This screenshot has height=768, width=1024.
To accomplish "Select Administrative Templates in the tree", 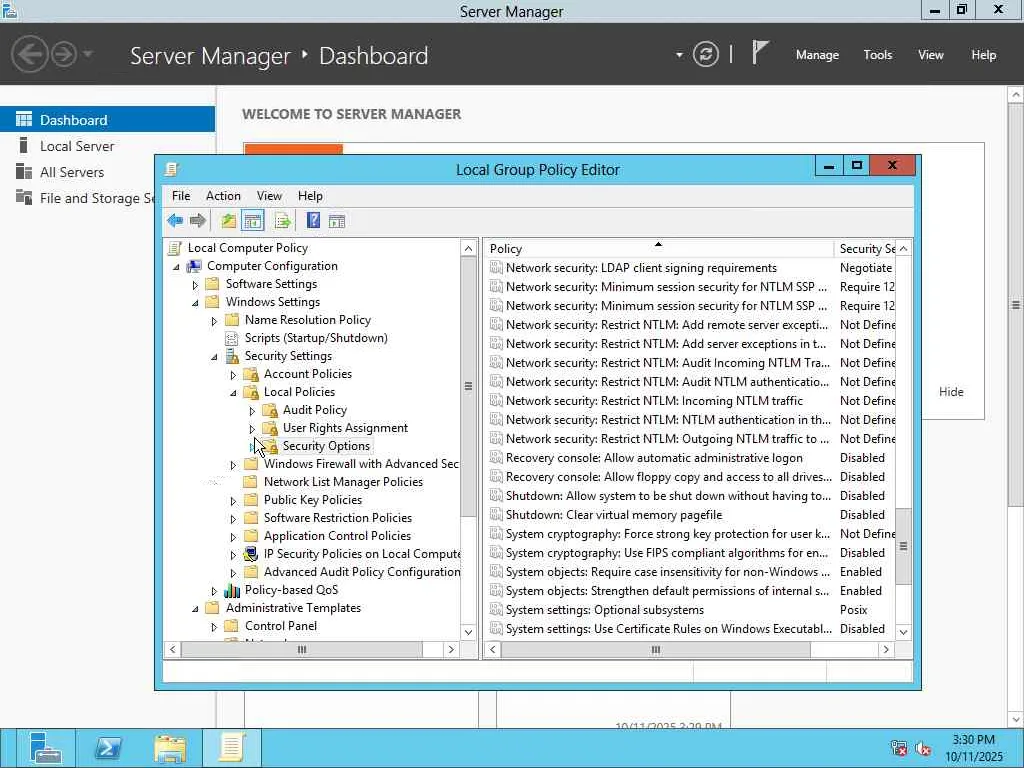I will [x=293, y=608].
